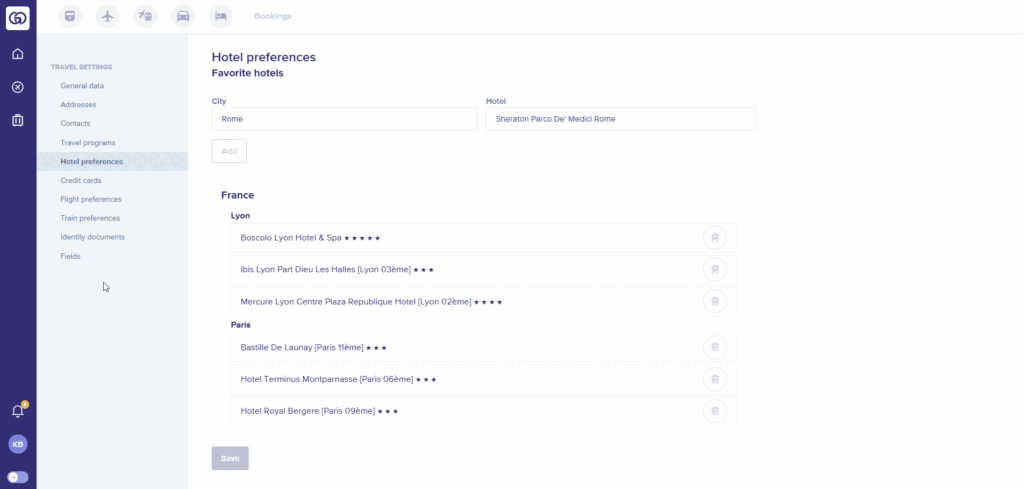Image resolution: width=1024 pixels, height=489 pixels.
Task: Open the car rental icon
Action: (183, 15)
